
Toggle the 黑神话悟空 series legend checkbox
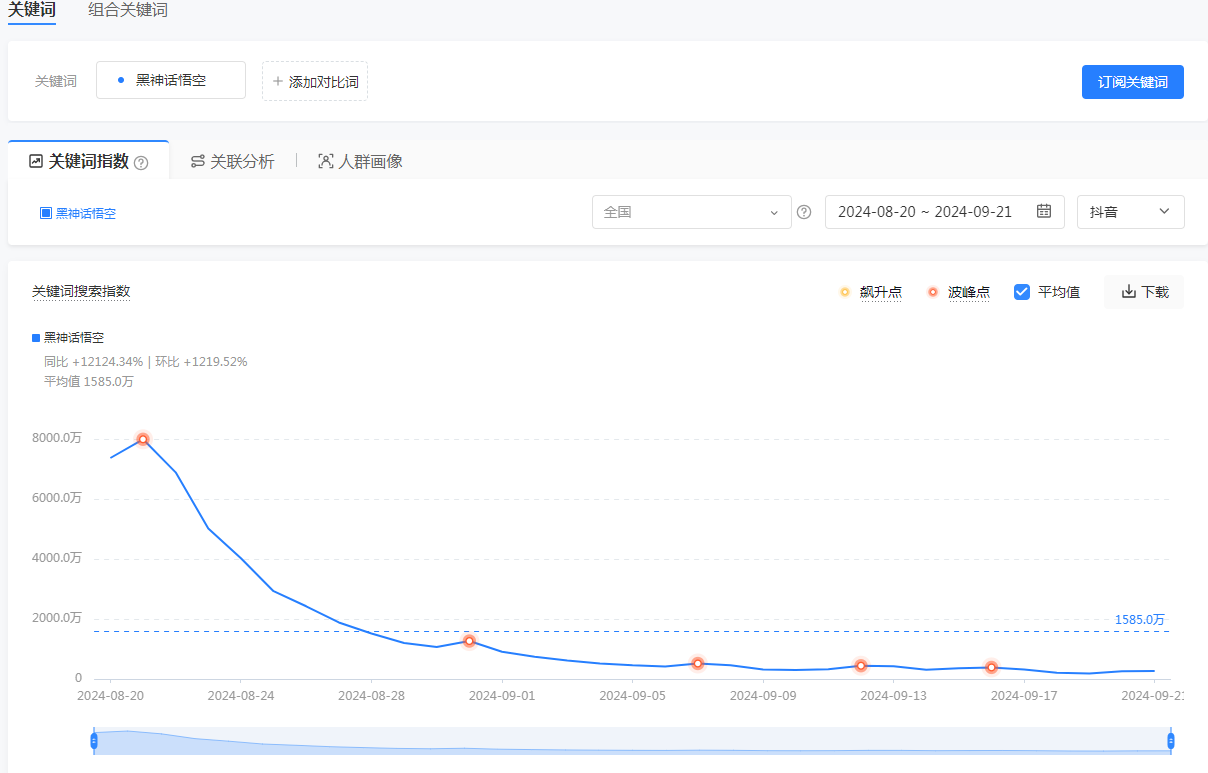45,213
